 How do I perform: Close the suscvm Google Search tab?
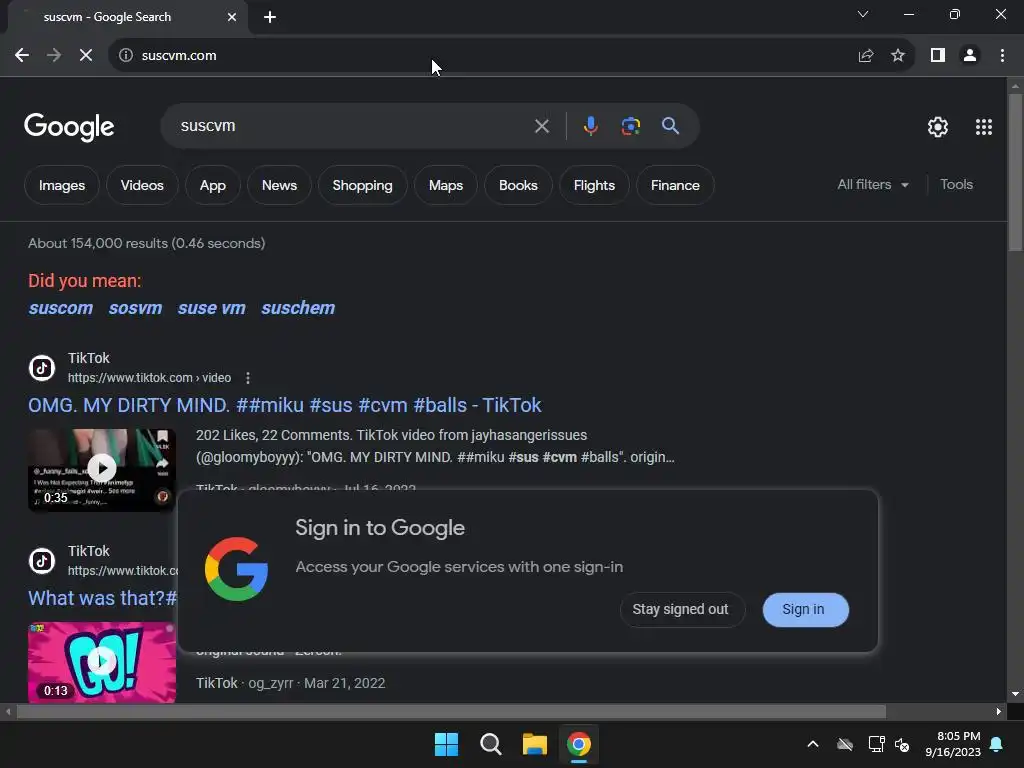click(232, 17)
